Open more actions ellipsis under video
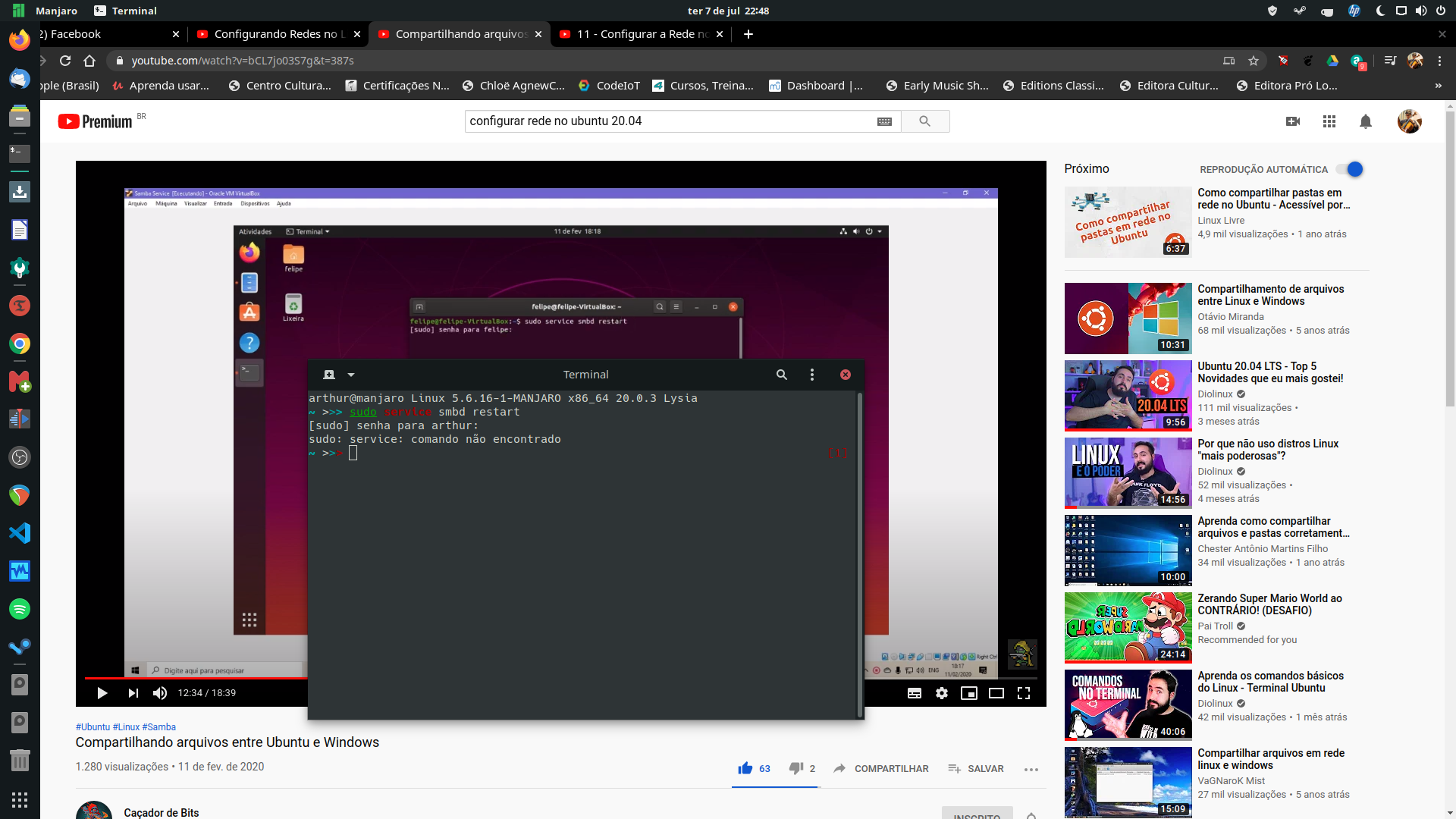Screen dimensions: 1456x819 coord(1031,769)
